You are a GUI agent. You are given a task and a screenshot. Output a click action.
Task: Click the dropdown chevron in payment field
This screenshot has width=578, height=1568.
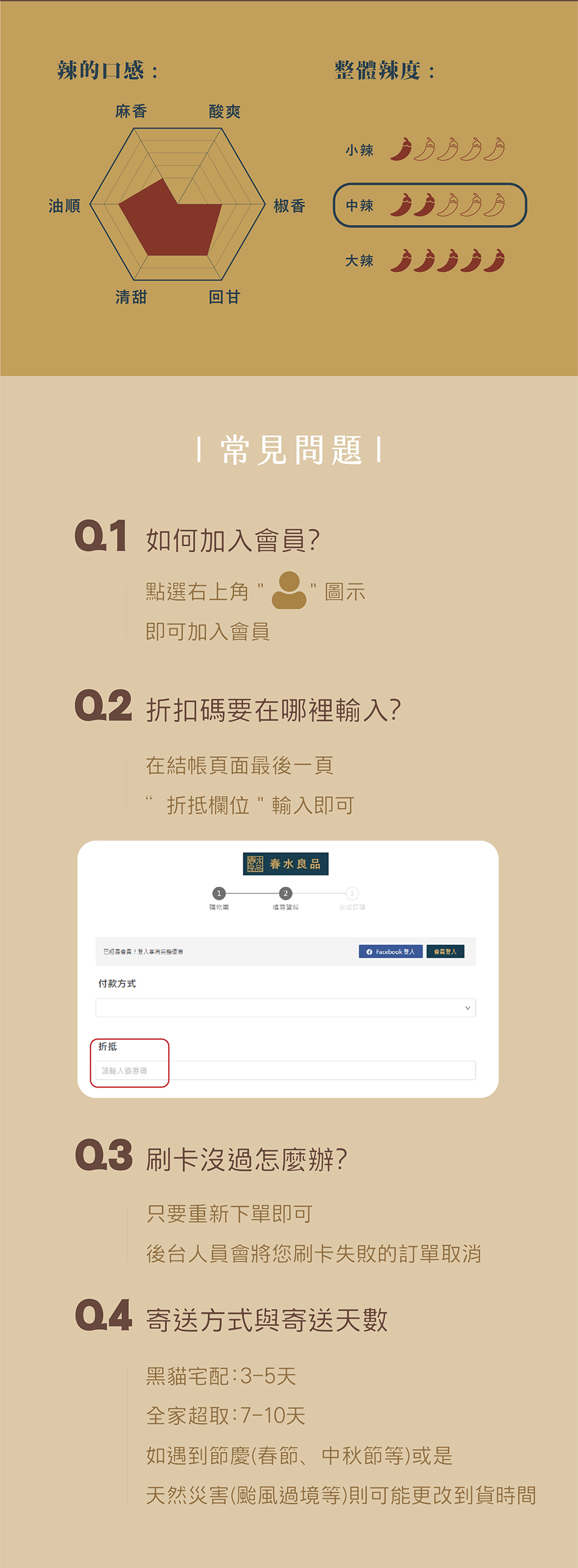click(467, 1008)
